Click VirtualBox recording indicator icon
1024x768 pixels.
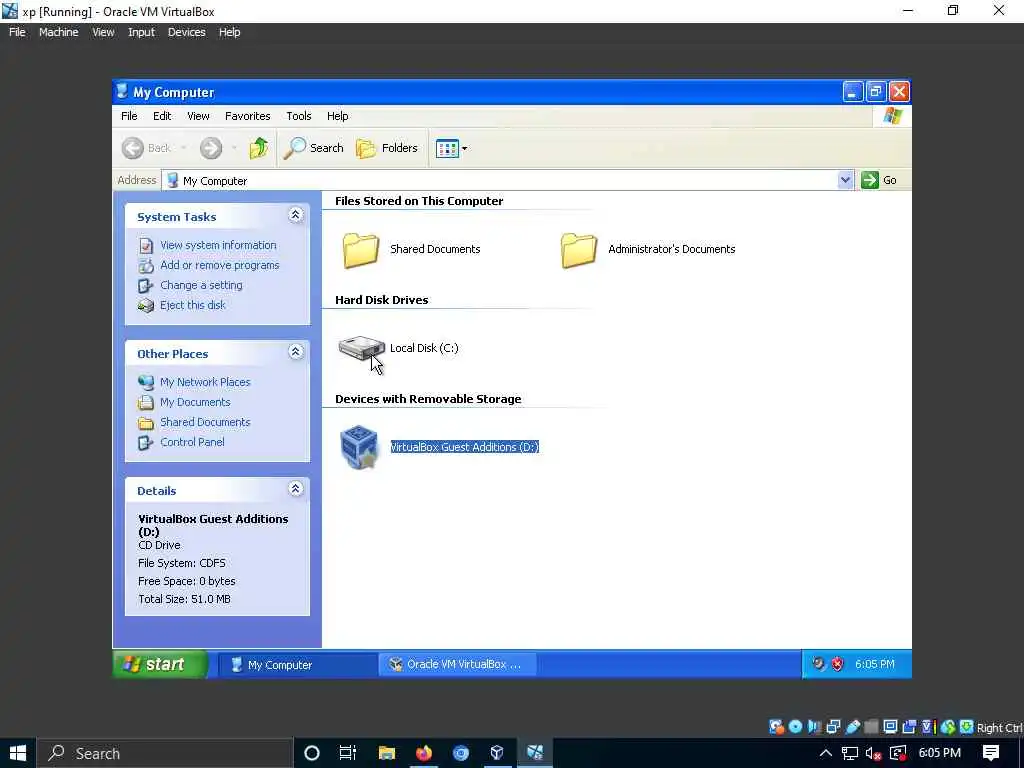tap(909, 727)
